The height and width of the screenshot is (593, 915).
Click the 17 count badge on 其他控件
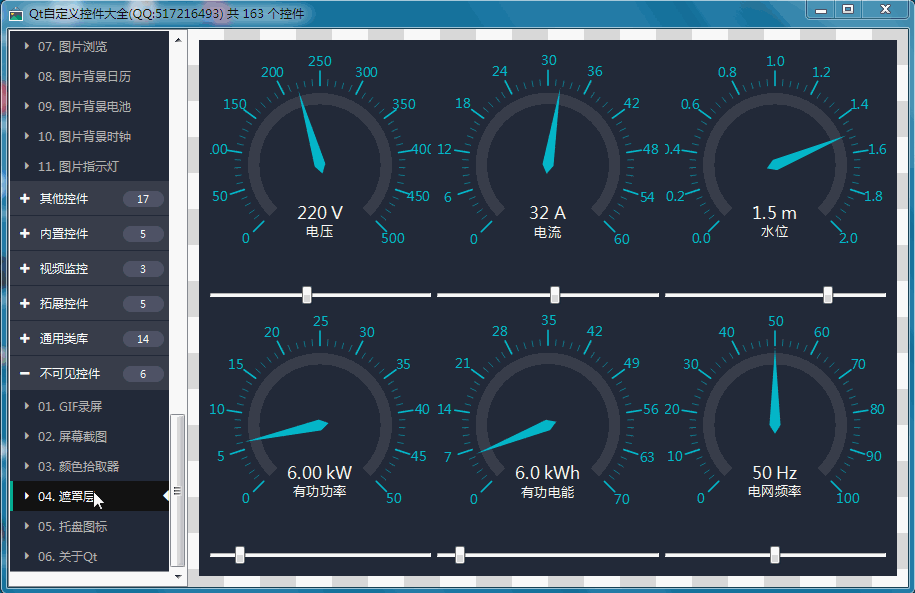(143, 199)
